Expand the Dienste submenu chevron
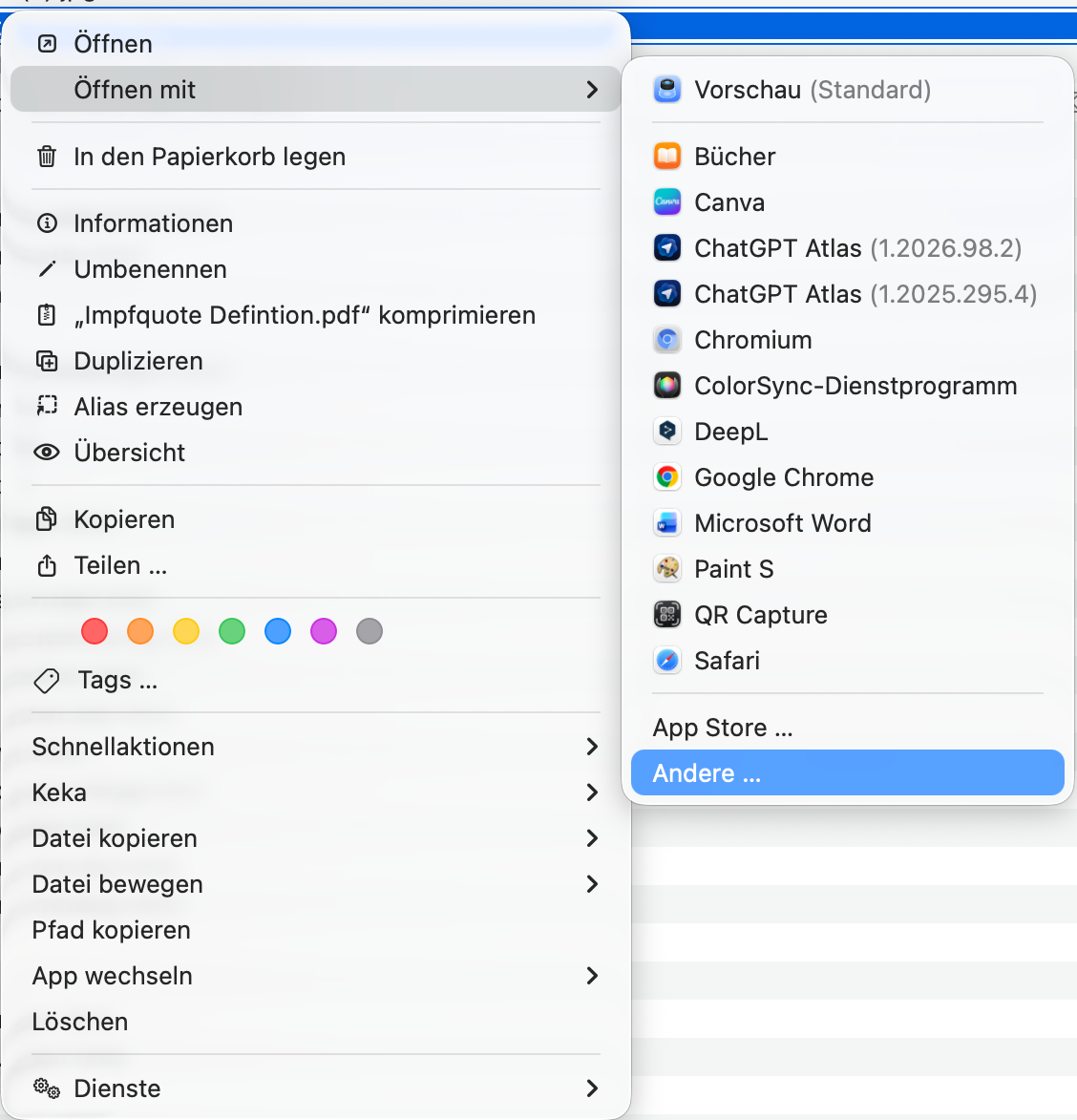1077x1120 pixels. (591, 1088)
